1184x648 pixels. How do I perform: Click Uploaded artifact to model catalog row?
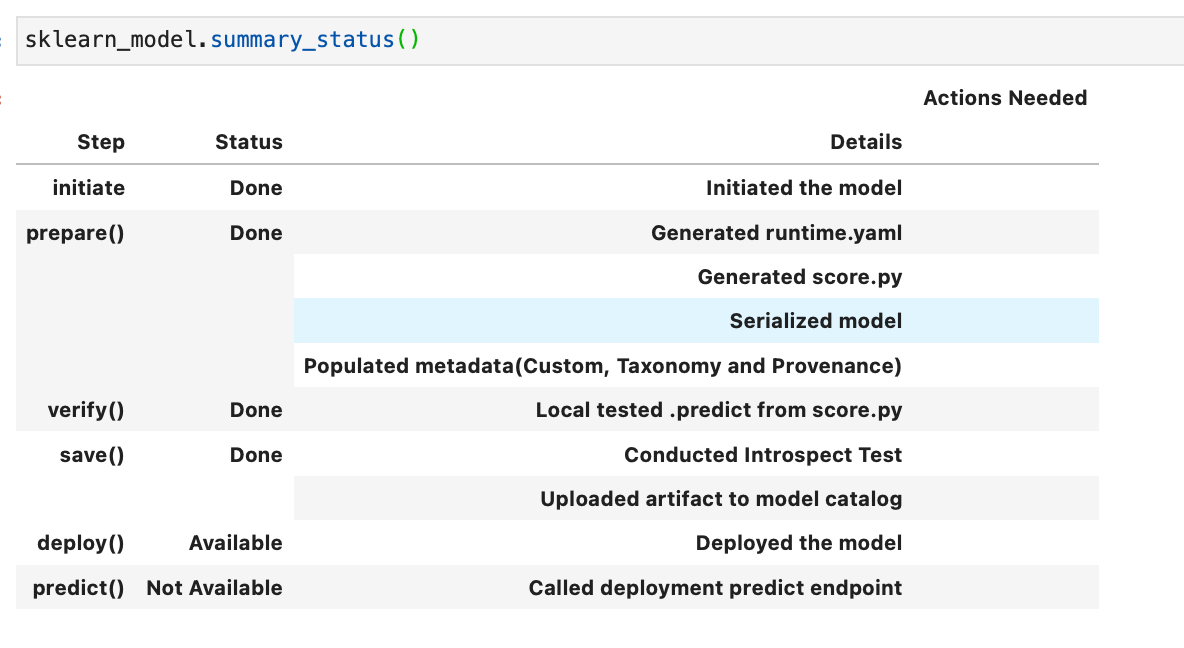click(x=720, y=499)
